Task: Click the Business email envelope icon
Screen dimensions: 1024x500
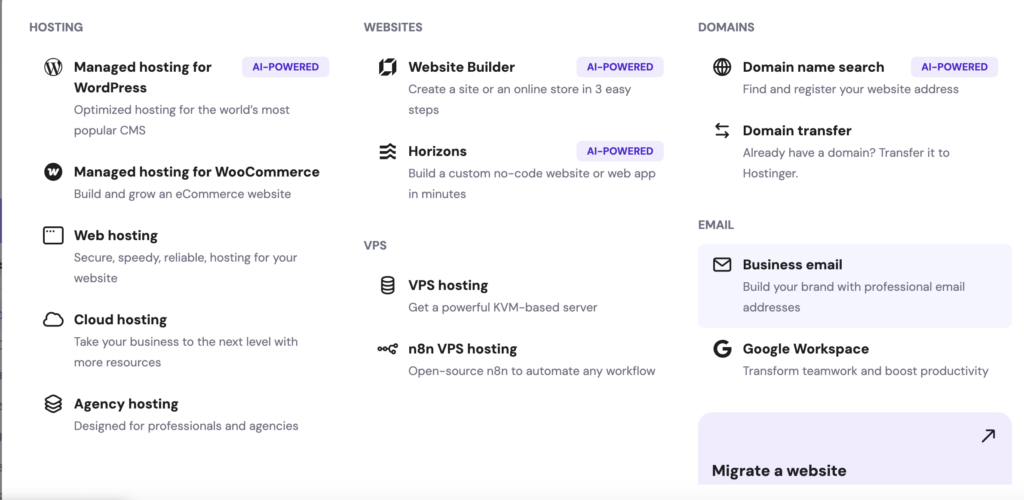Action: point(722,265)
